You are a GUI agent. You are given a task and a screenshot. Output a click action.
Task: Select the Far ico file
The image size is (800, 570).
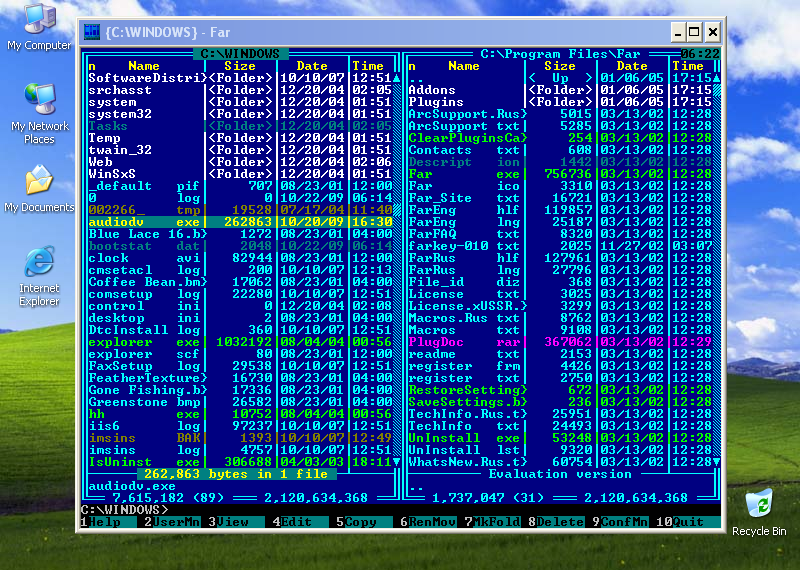(560, 186)
